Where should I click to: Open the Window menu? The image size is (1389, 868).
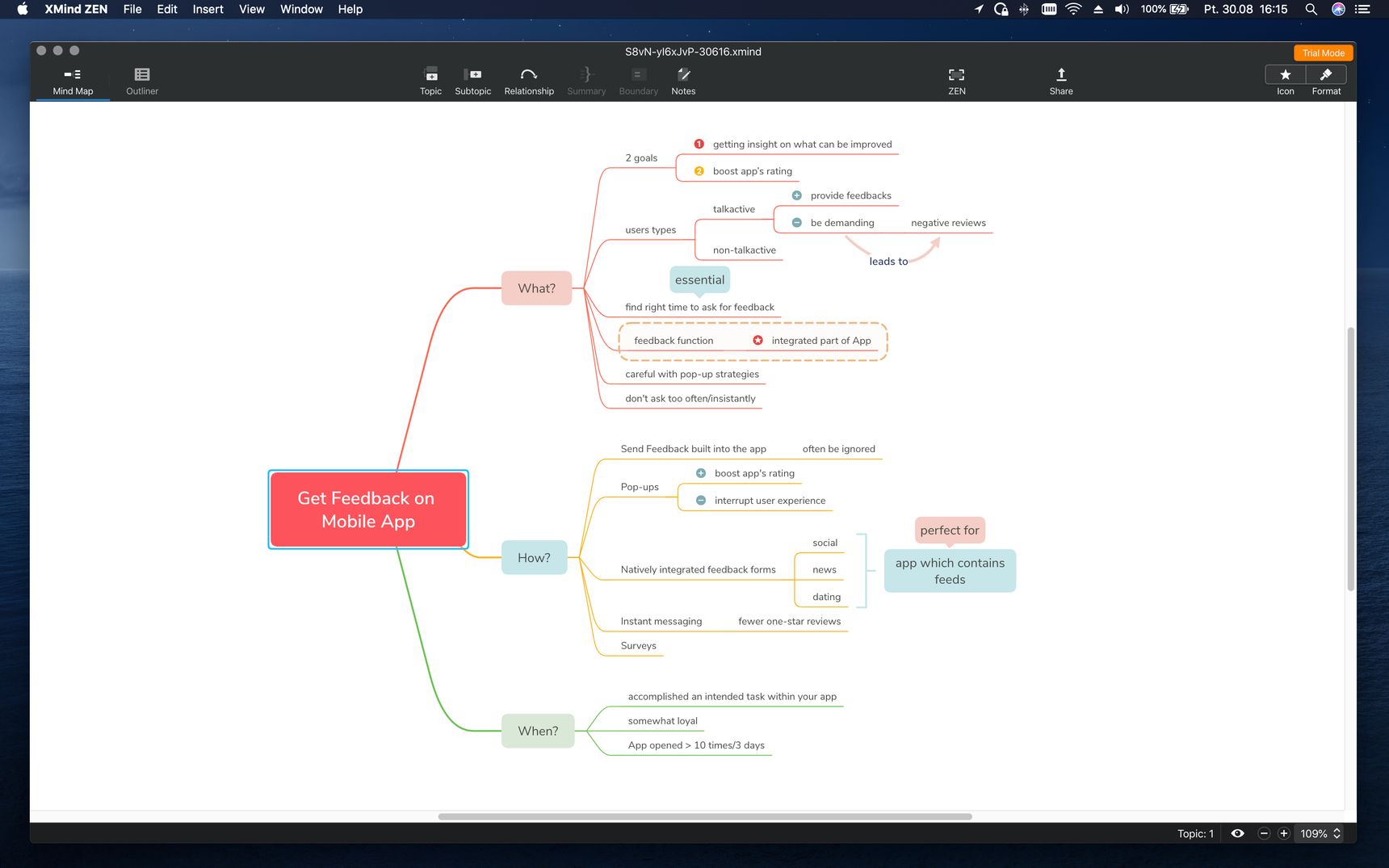coord(301,9)
